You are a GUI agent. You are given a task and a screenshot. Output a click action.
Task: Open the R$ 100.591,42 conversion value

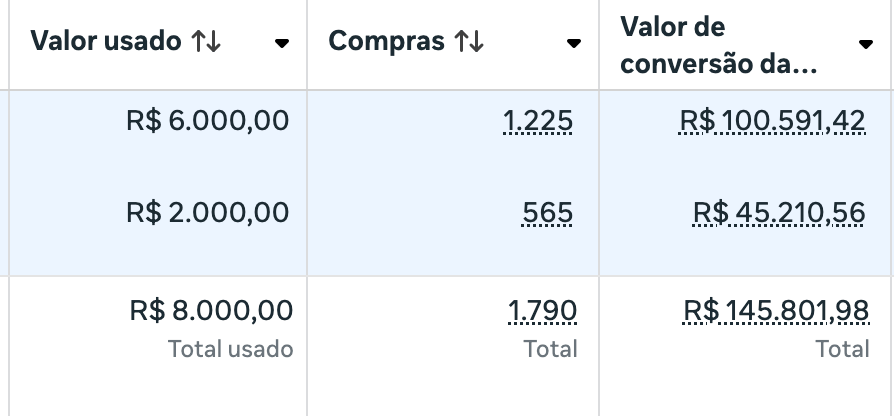pyautogui.click(x=773, y=121)
